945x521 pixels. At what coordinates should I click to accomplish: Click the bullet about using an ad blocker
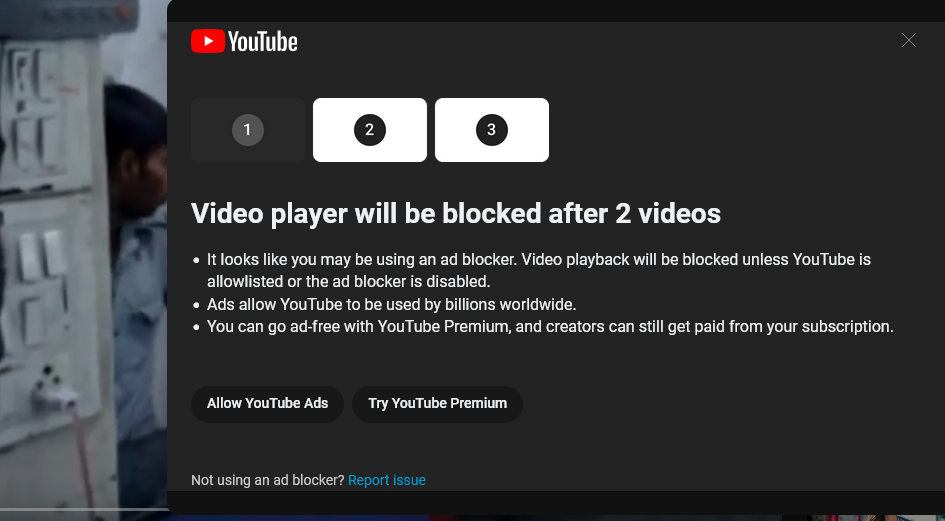coord(539,270)
